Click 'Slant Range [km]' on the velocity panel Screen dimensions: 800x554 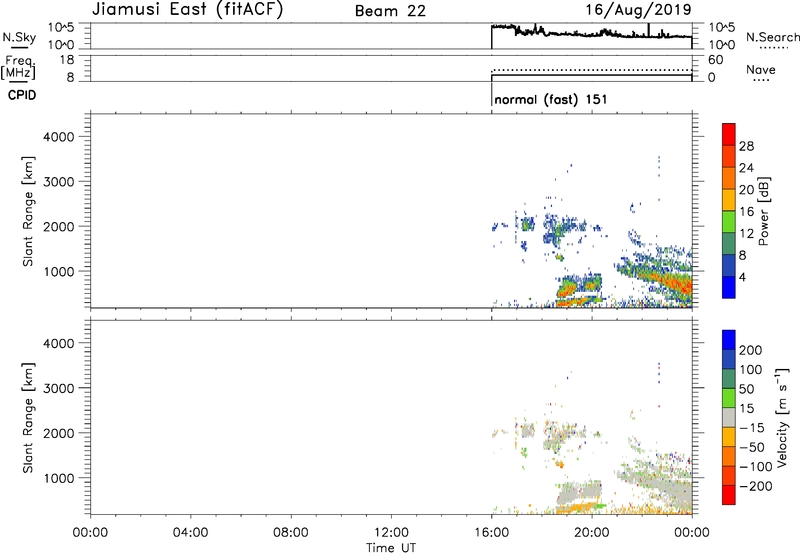point(28,418)
